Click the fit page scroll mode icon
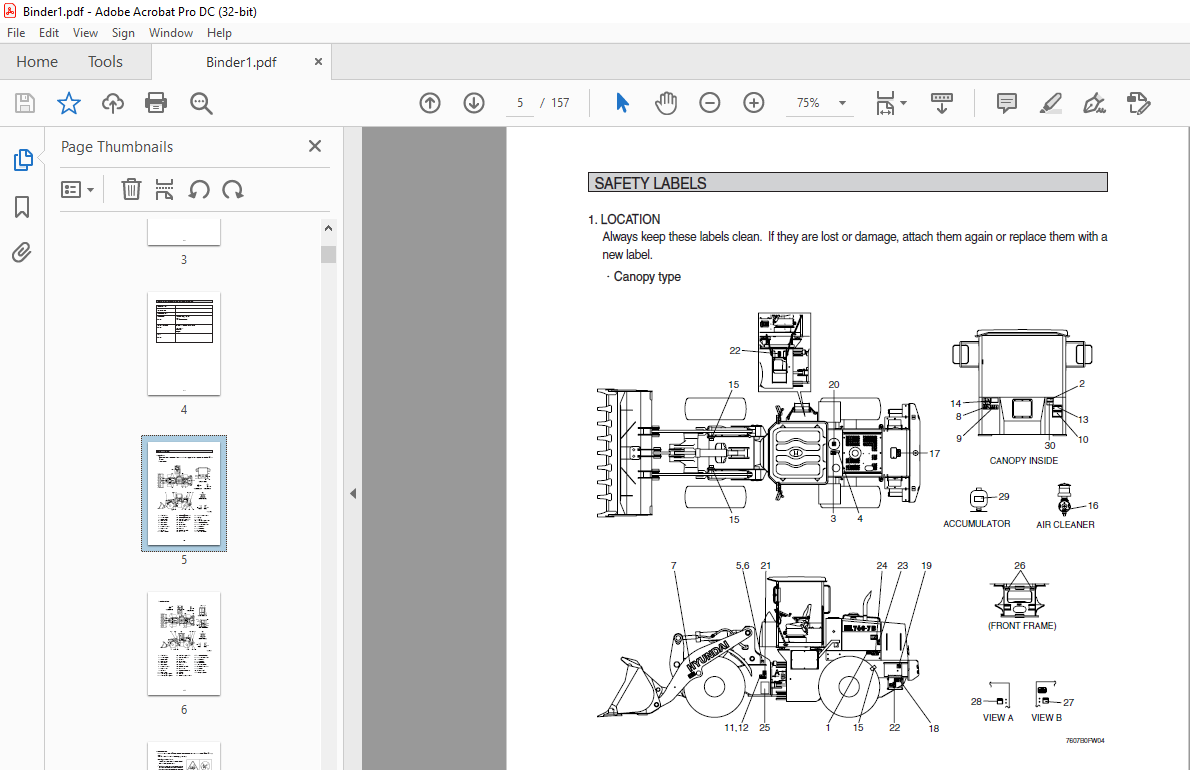Viewport: 1190px width, 770px height. [x=885, y=103]
